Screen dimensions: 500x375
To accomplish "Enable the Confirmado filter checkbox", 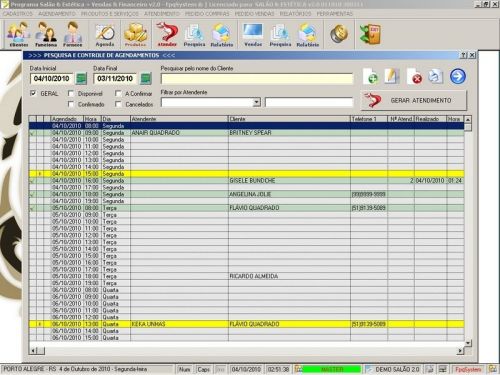I will 71,104.
